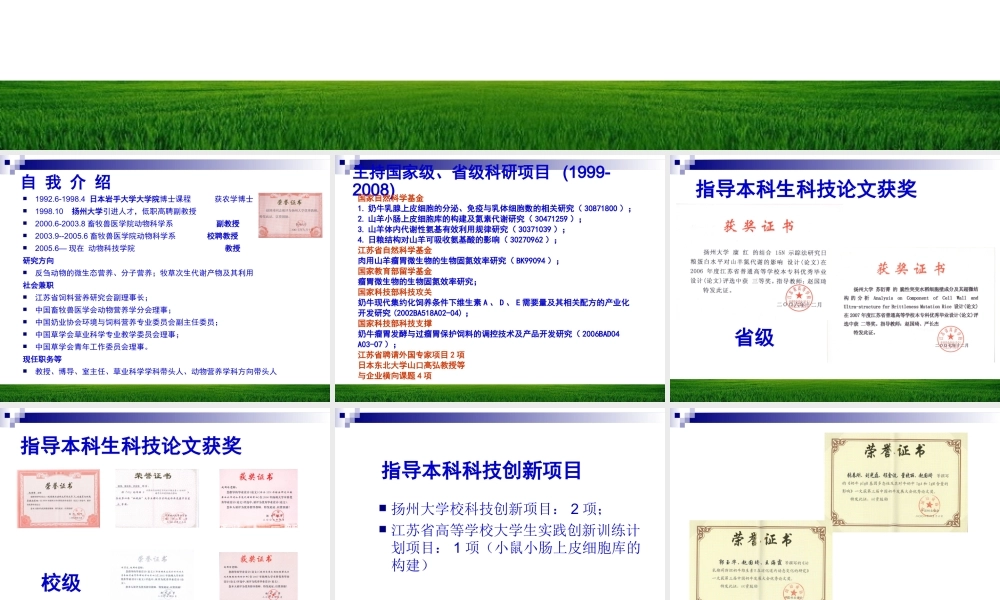
Task: Click the line 反刍动物的微生态营养、分子营养
Action: click(x=144, y=273)
